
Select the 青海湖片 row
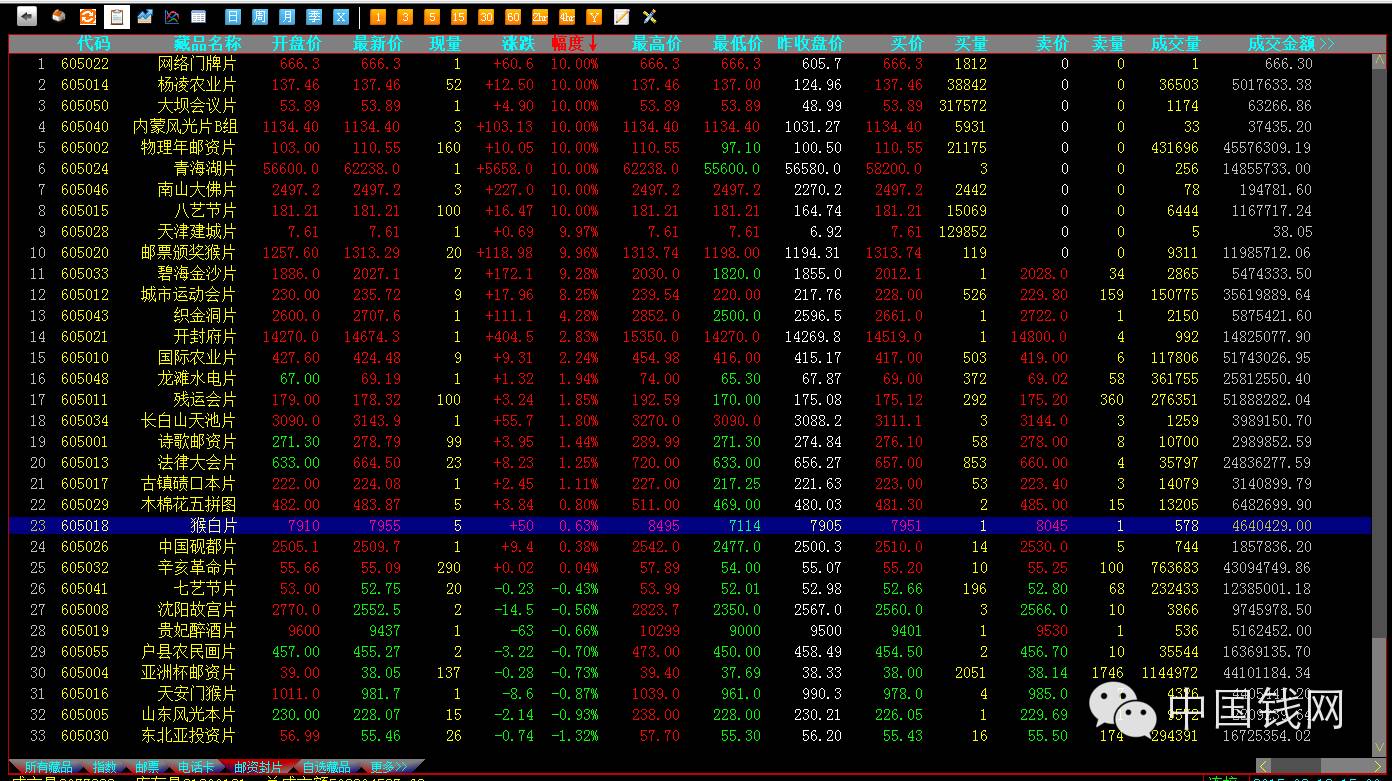[x=690, y=169]
